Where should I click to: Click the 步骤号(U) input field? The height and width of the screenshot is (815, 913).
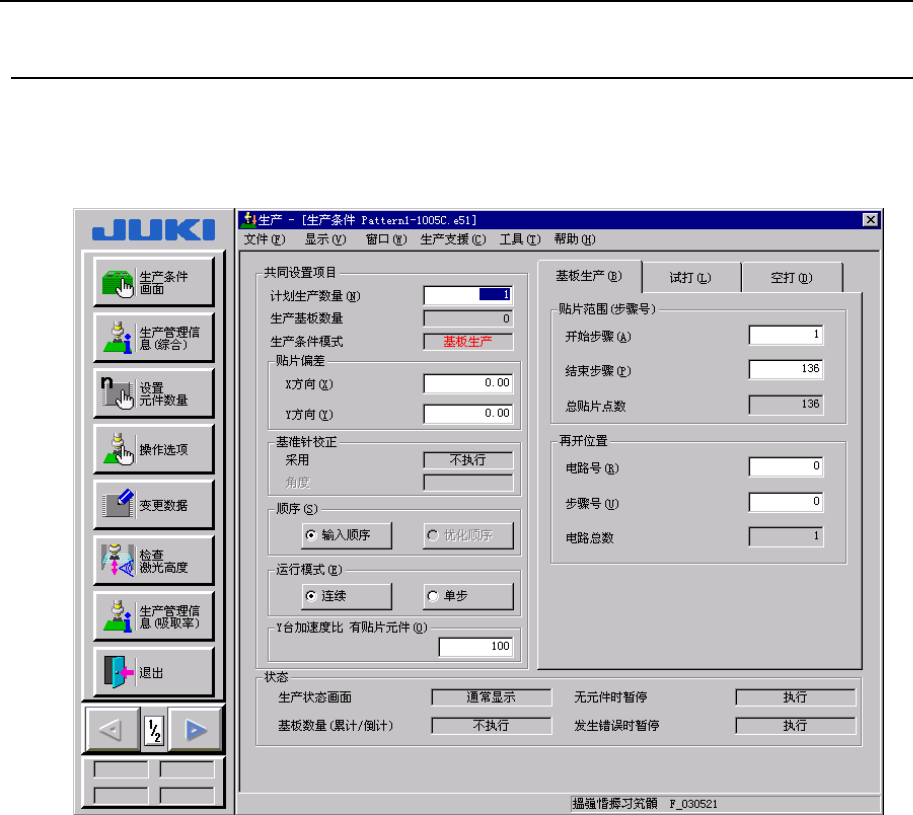point(785,502)
